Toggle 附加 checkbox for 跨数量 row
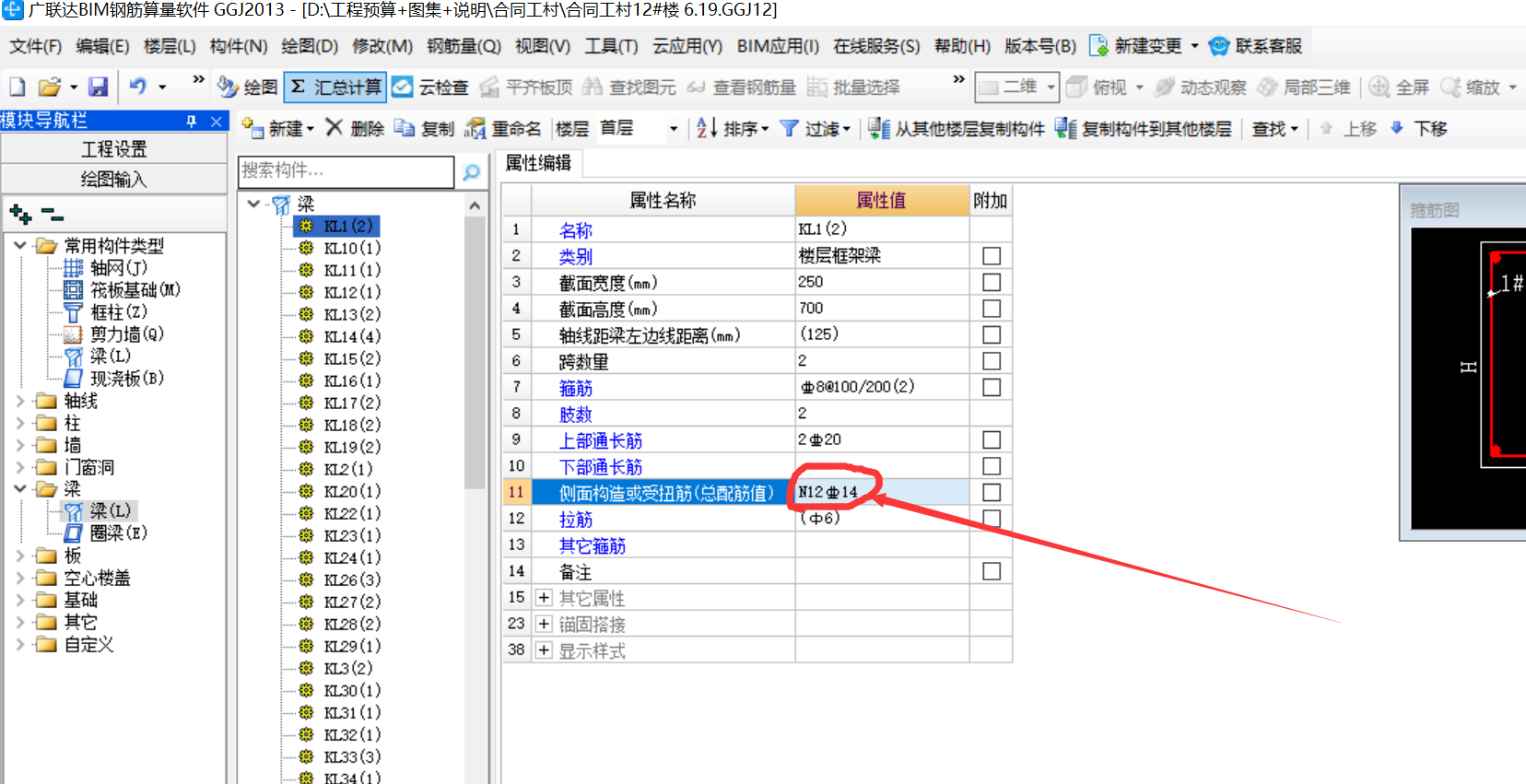This screenshot has height=784, width=1526. point(992,361)
